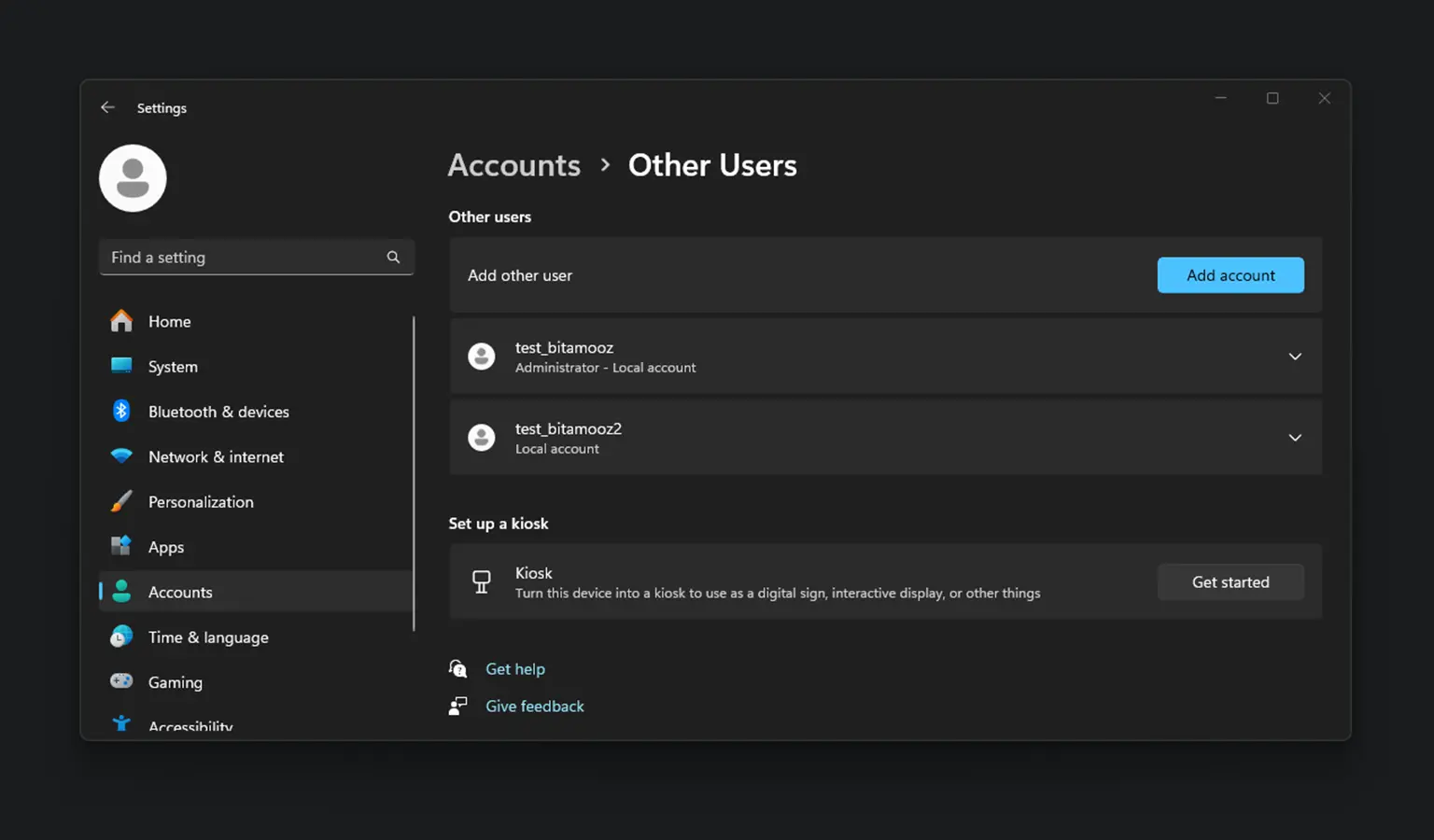
Task: Click the Time & language clock icon
Action: [x=121, y=637]
